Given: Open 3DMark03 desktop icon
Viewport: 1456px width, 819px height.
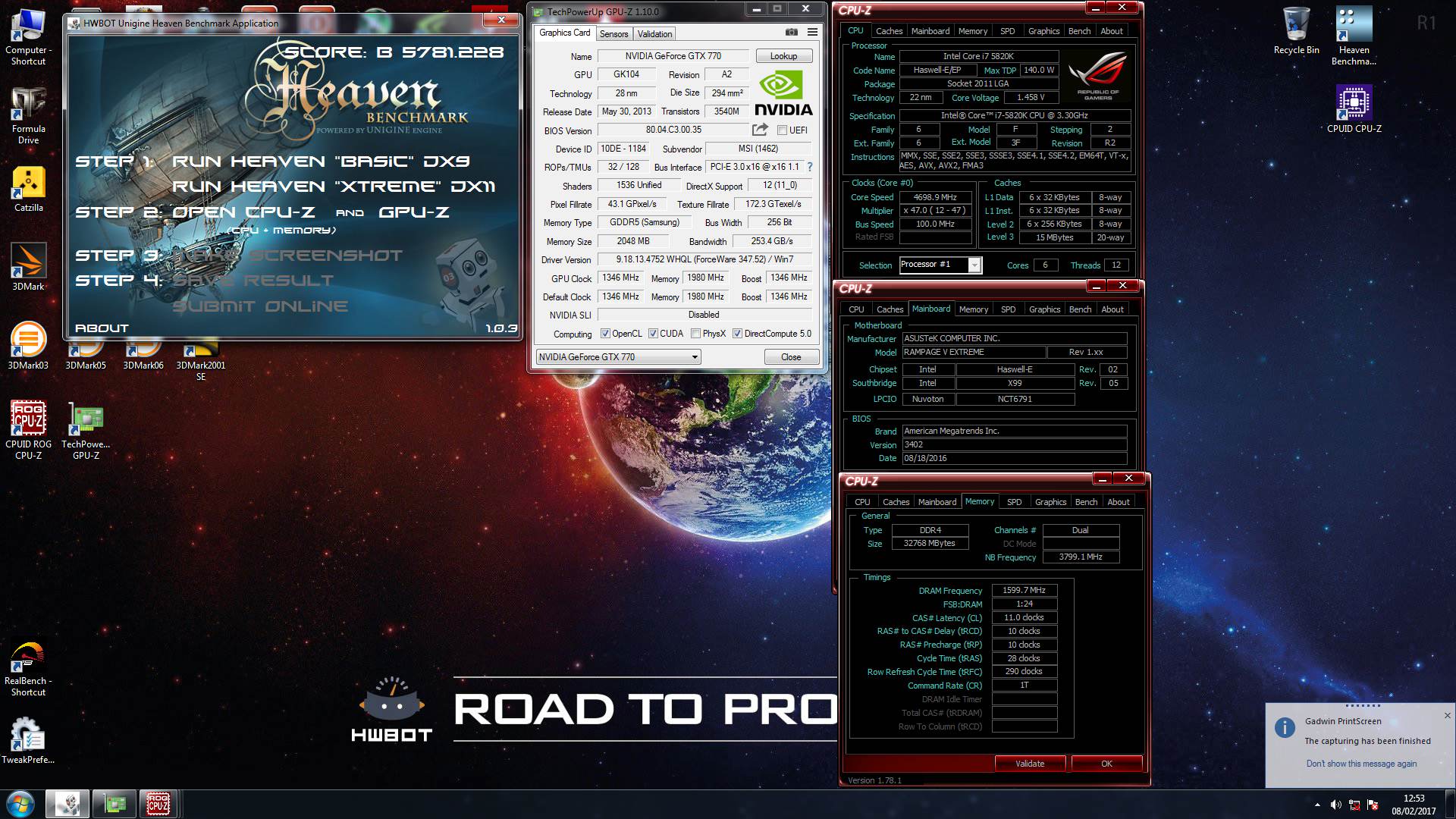Looking at the screenshot, I should [28, 346].
